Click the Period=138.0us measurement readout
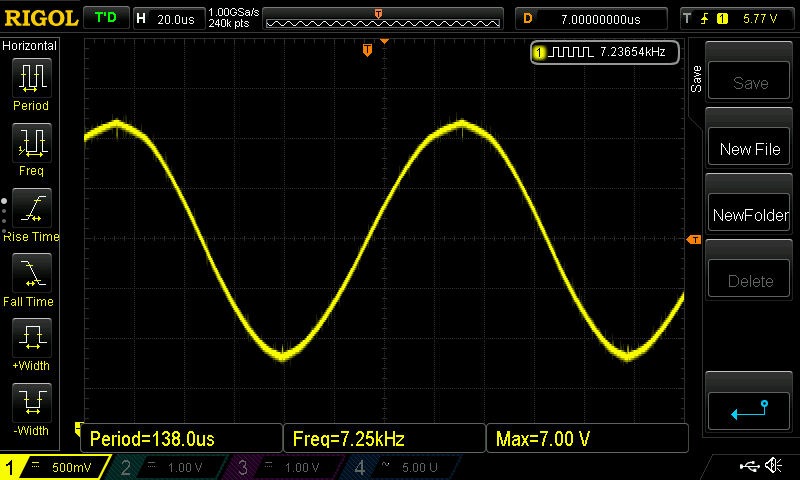The height and width of the screenshot is (480, 800). click(x=181, y=439)
